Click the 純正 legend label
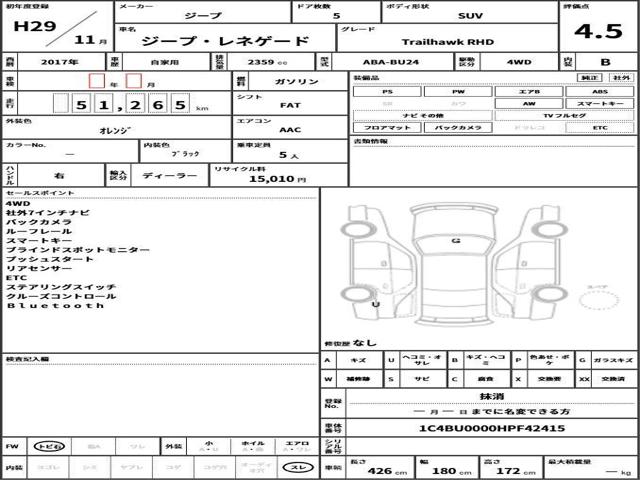This screenshot has width=640, height=480. click(589, 78)
